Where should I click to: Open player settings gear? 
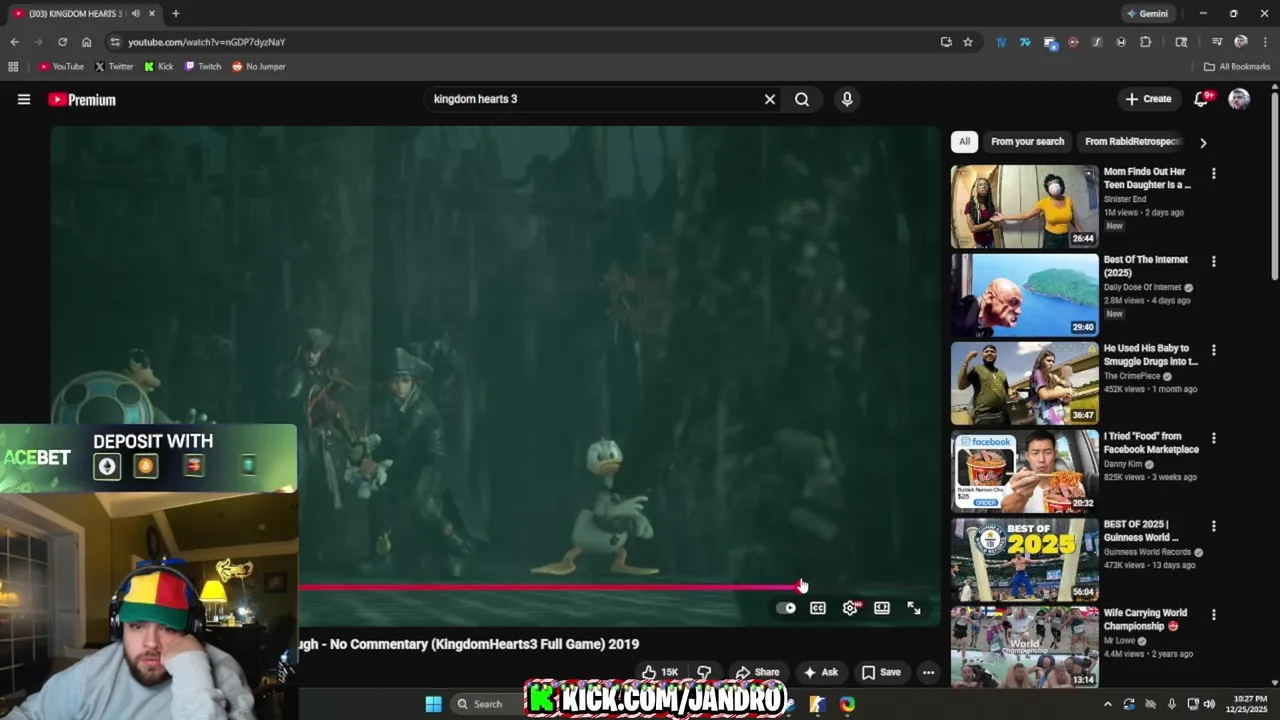pyautogui.click(x=850, y=608)
